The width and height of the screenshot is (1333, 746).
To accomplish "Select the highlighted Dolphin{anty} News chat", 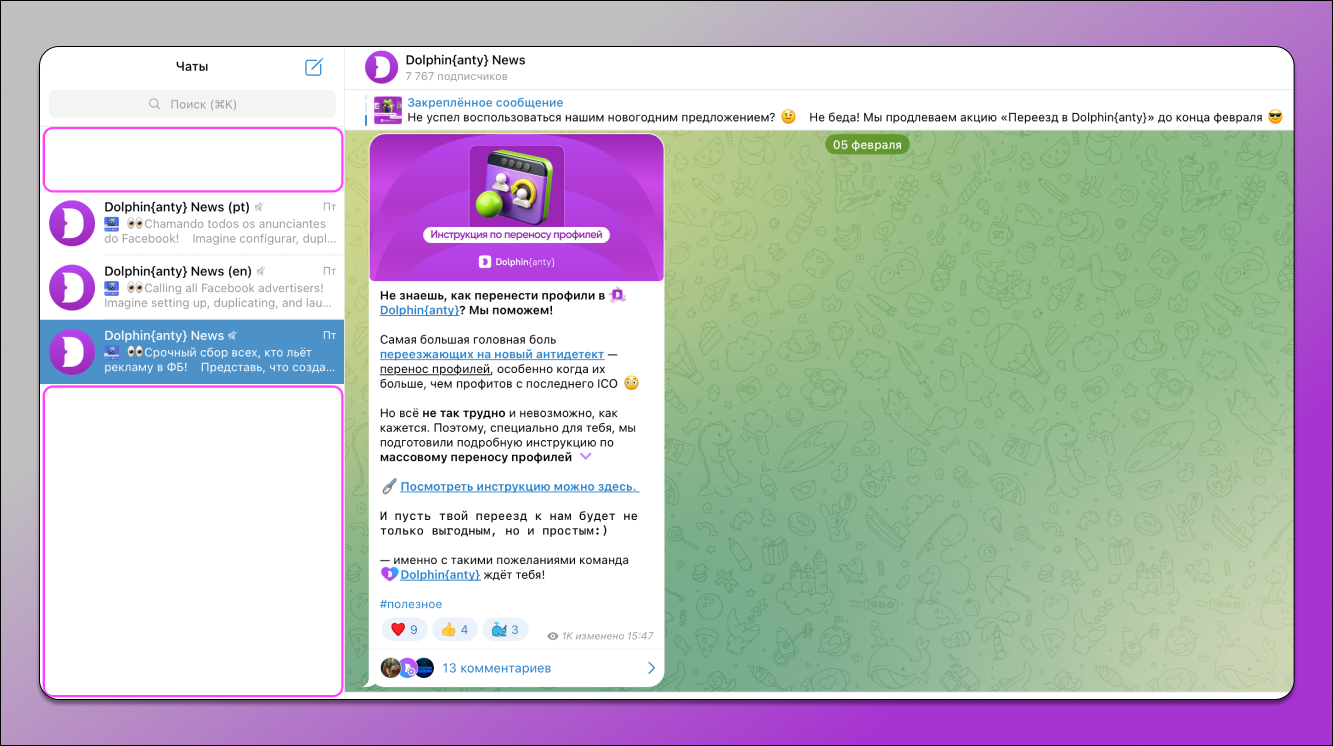I will tap(191, 351).
